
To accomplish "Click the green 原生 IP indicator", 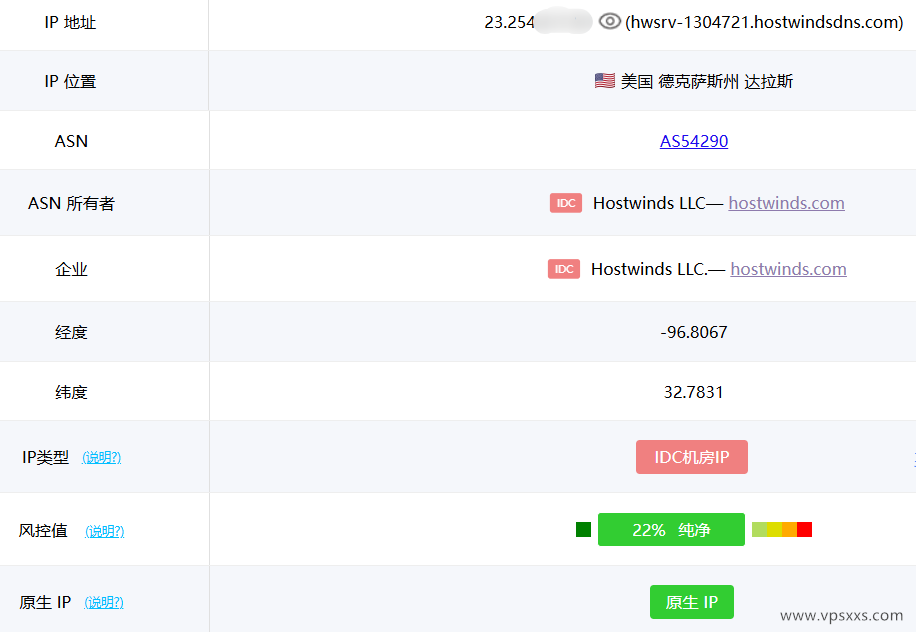I will pyautogui.click(x=691, y=602).
